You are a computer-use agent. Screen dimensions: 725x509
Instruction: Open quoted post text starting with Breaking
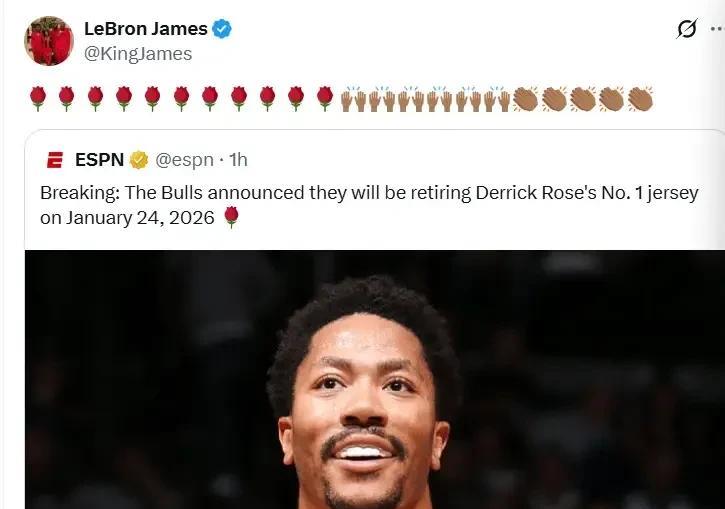point(369,205)
